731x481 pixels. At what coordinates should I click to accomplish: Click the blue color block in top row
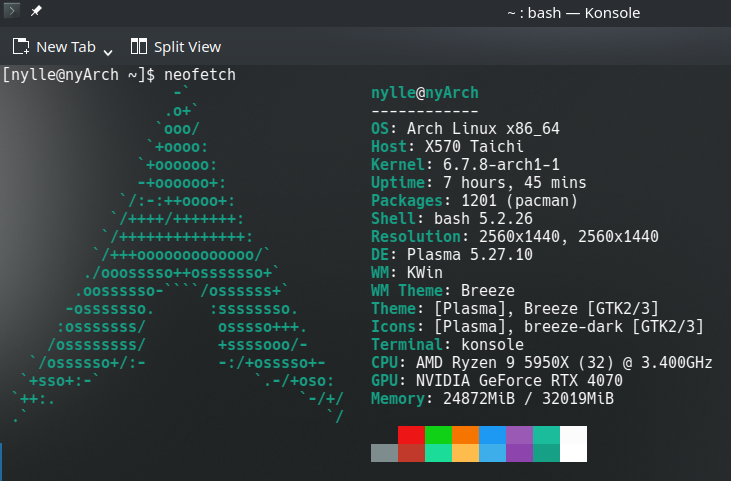pyautogui.click(x=492, y=435)
